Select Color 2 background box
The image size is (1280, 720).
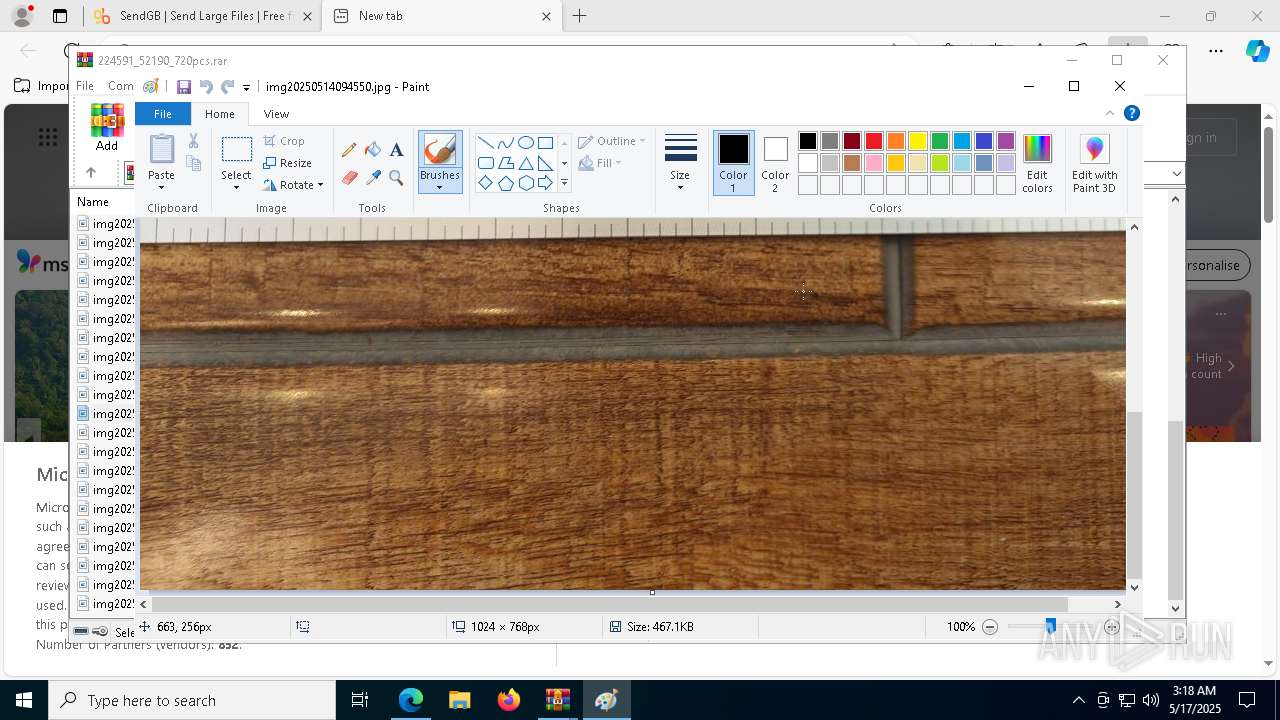coord(775,163)
